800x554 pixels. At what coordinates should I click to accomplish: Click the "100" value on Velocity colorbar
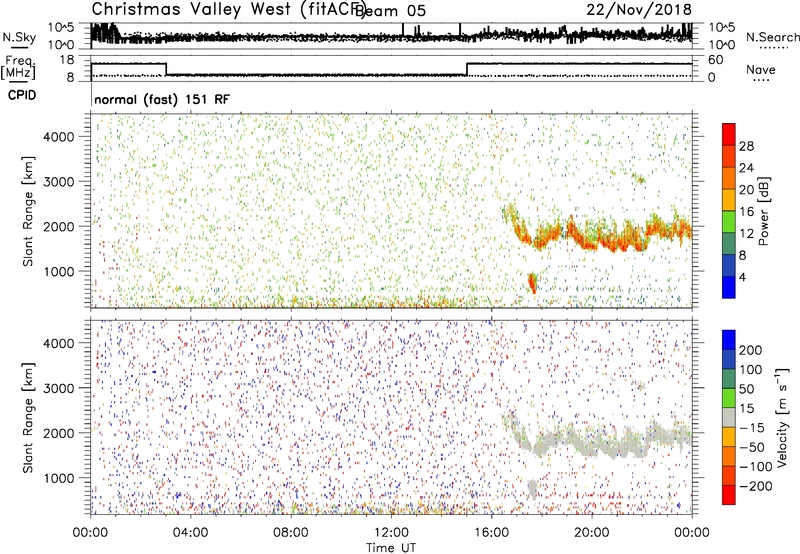751,370
